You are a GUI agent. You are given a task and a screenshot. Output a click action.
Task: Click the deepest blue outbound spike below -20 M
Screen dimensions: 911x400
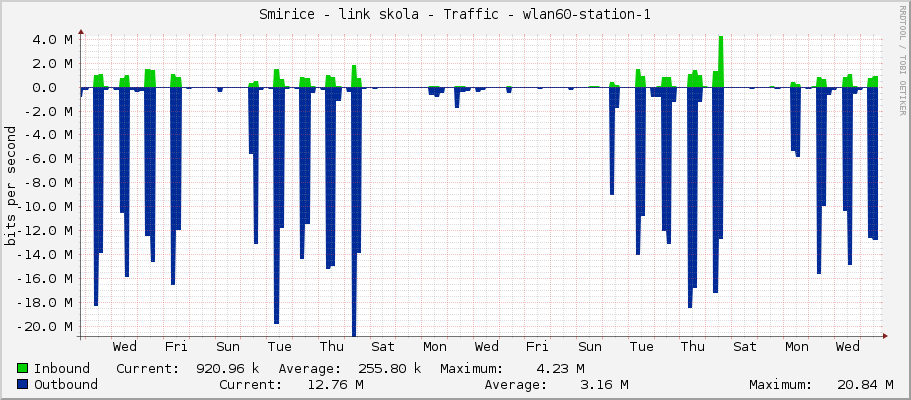tap(354, 212)
